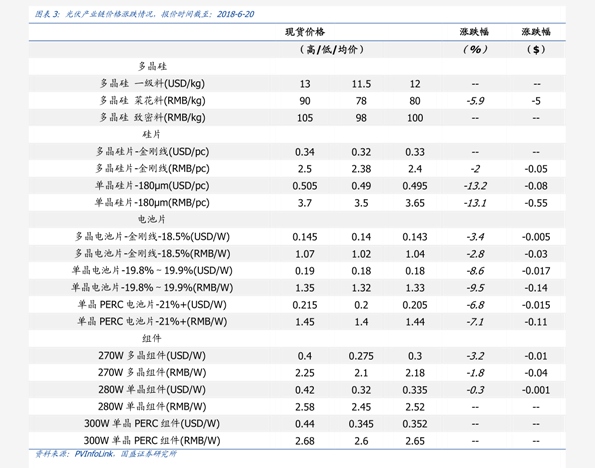Click the 电池片 section heading

click(x=152, y=219)
